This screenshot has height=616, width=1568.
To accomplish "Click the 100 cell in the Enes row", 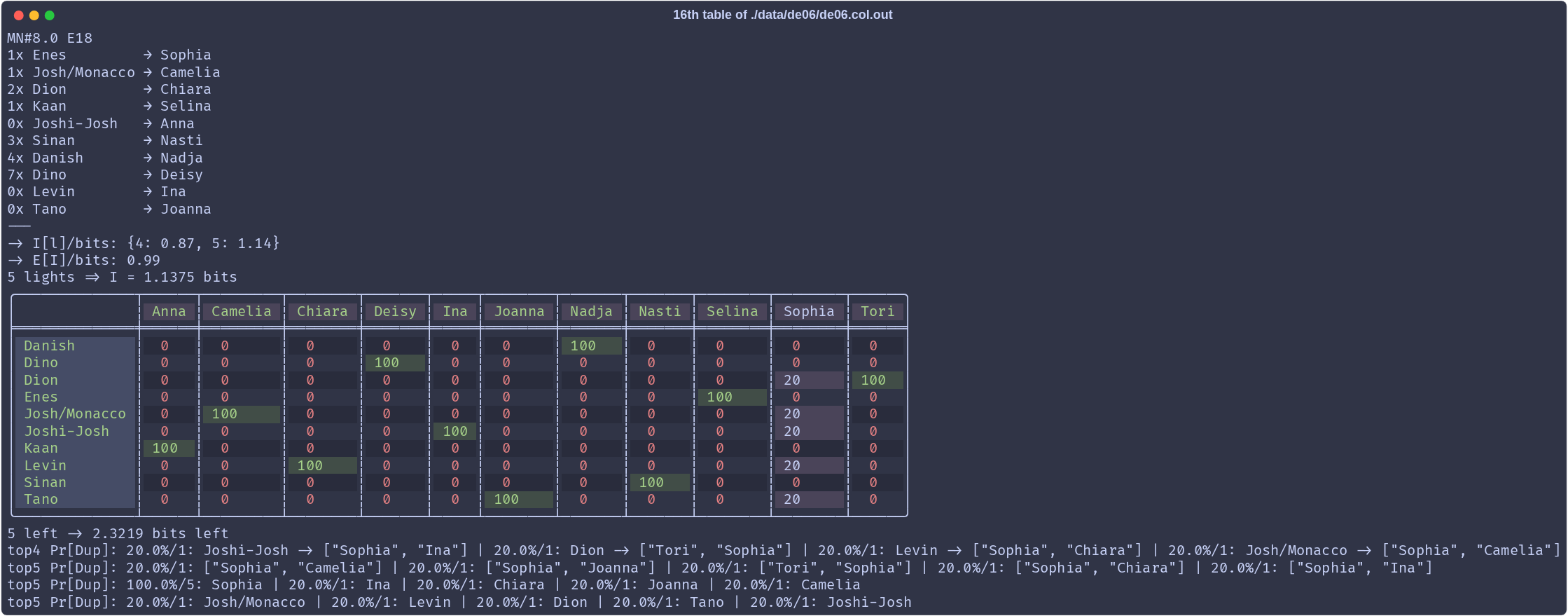I will pyautogui.click(x=733, y=397).
